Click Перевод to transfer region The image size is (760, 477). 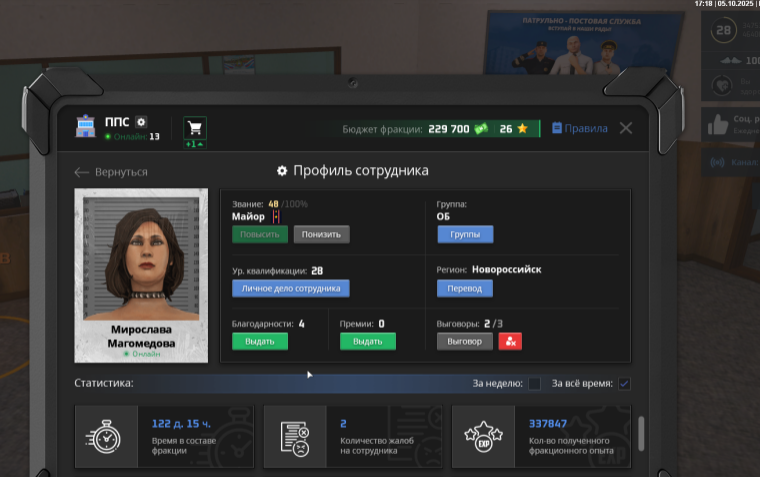coord(464,288)
